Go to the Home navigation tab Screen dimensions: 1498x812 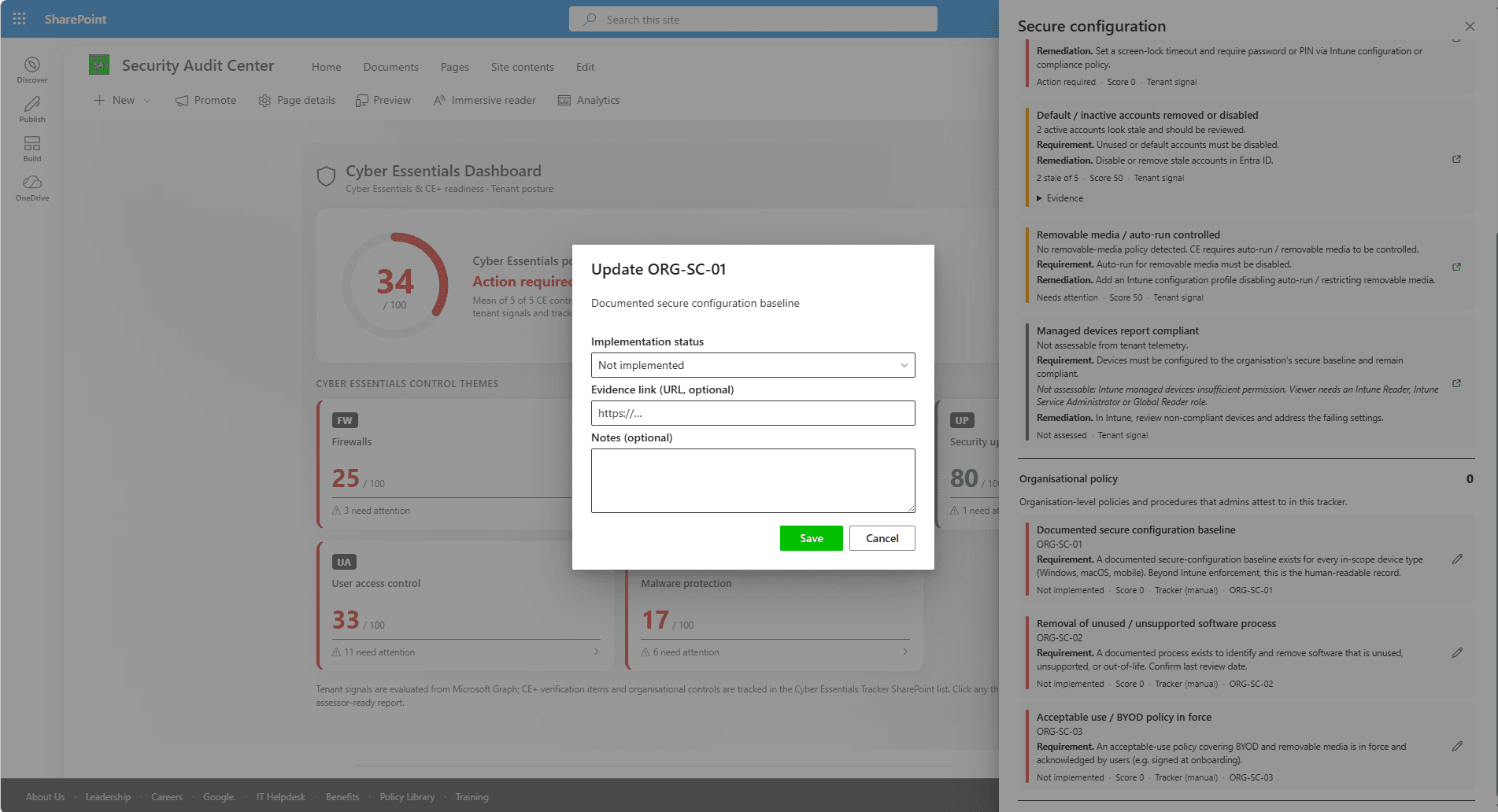point(326,67)
